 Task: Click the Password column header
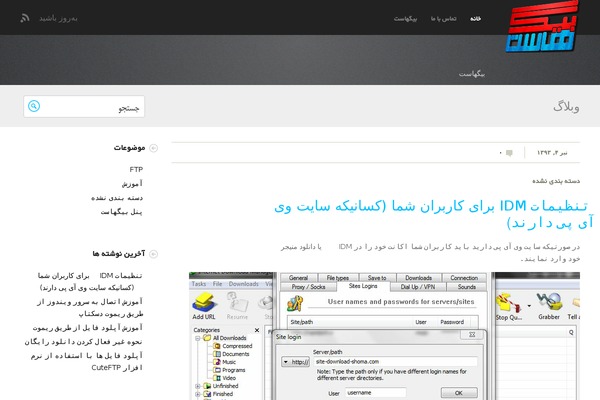[x=452, y=322]
